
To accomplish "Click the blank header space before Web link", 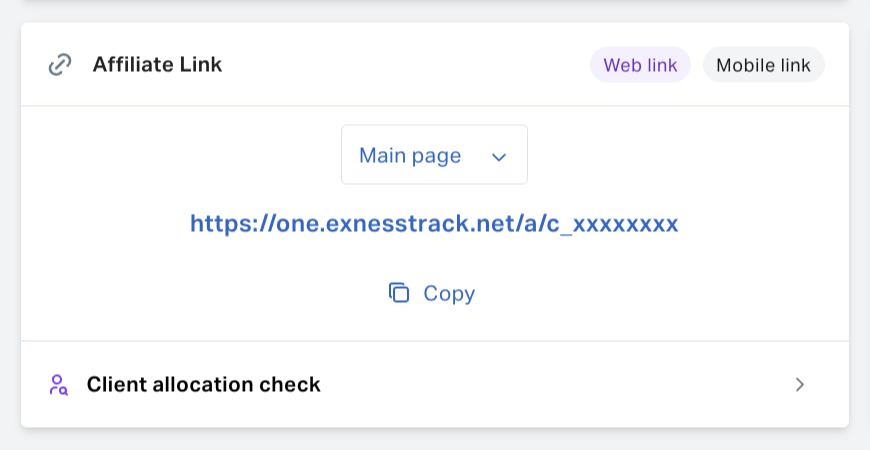I will click(x=405, y=64).
